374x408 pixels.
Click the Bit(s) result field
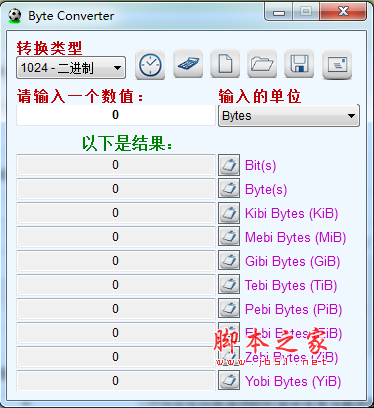[x=116, y=165]
